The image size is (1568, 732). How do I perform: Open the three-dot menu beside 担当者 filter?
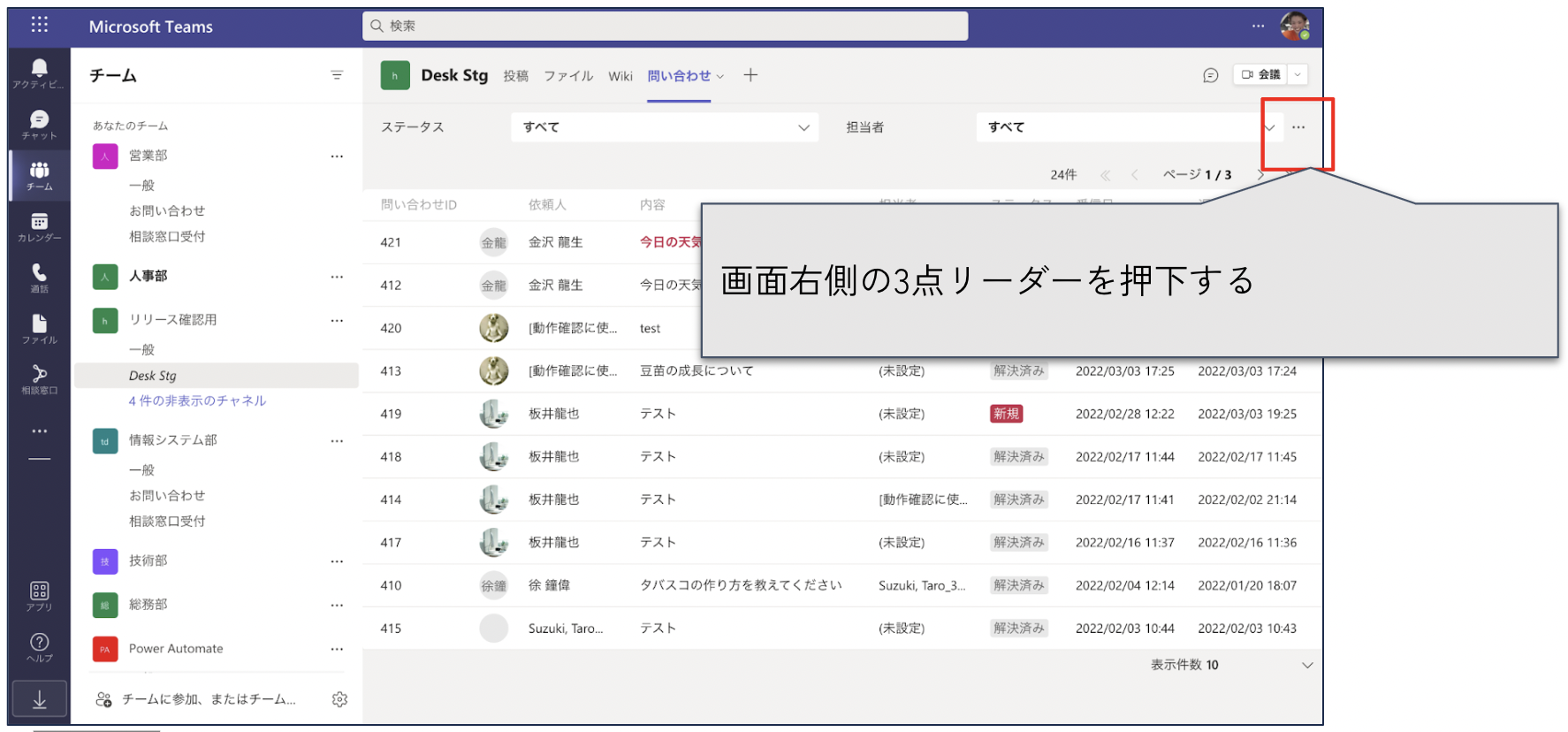pyautogui.click(x=1298, y=127)
